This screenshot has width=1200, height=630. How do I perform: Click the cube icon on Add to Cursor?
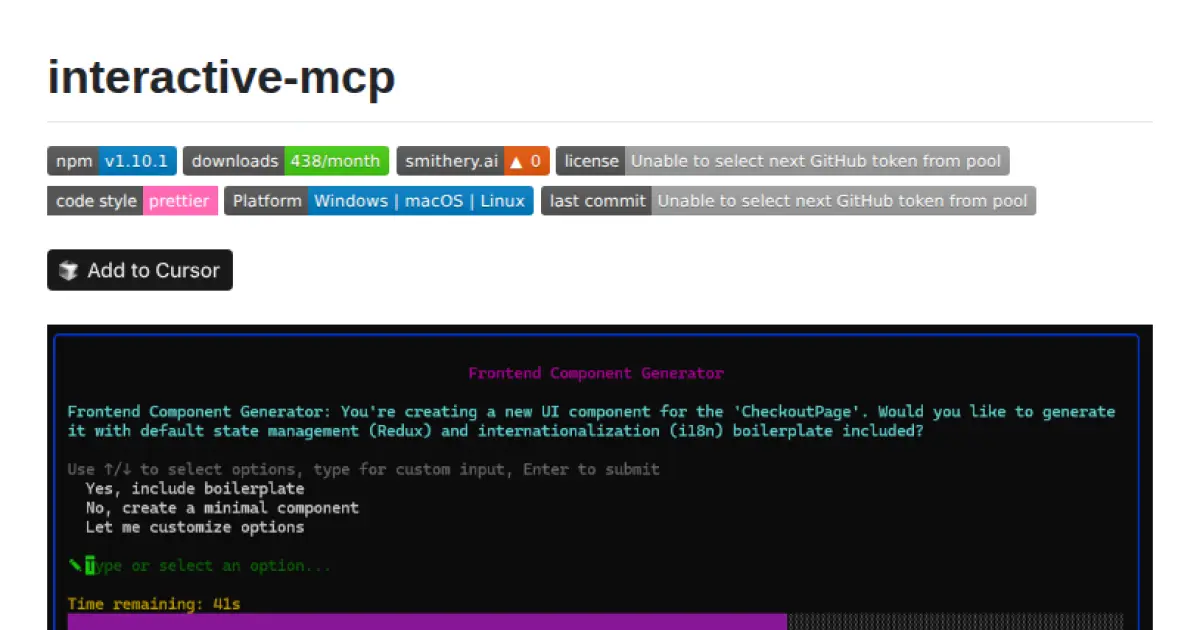[70, 270]
